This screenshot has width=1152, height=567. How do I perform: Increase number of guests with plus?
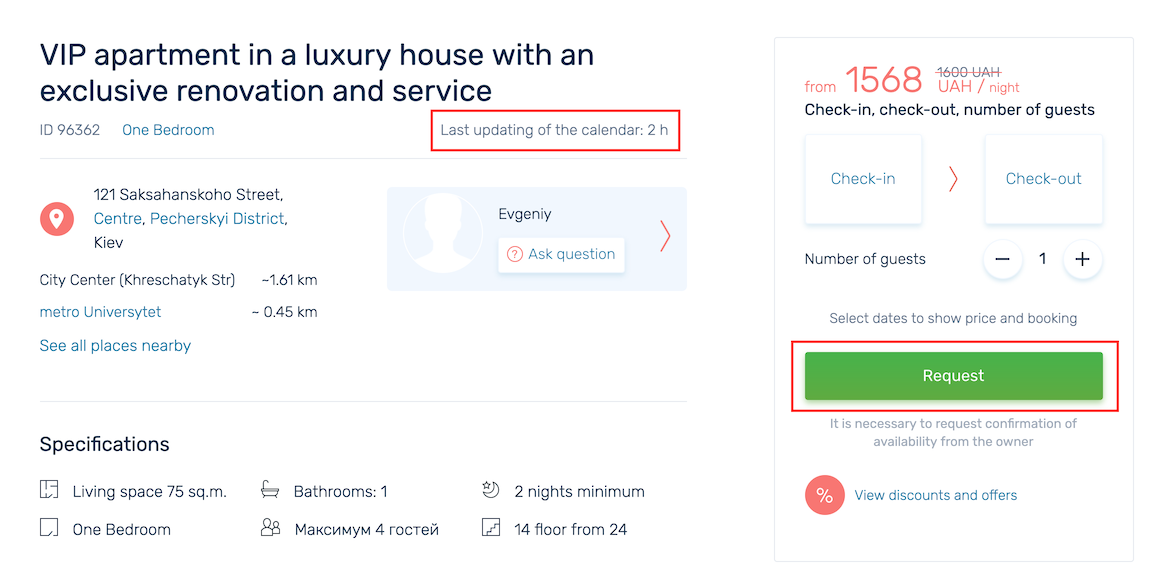click(1081, 259)
